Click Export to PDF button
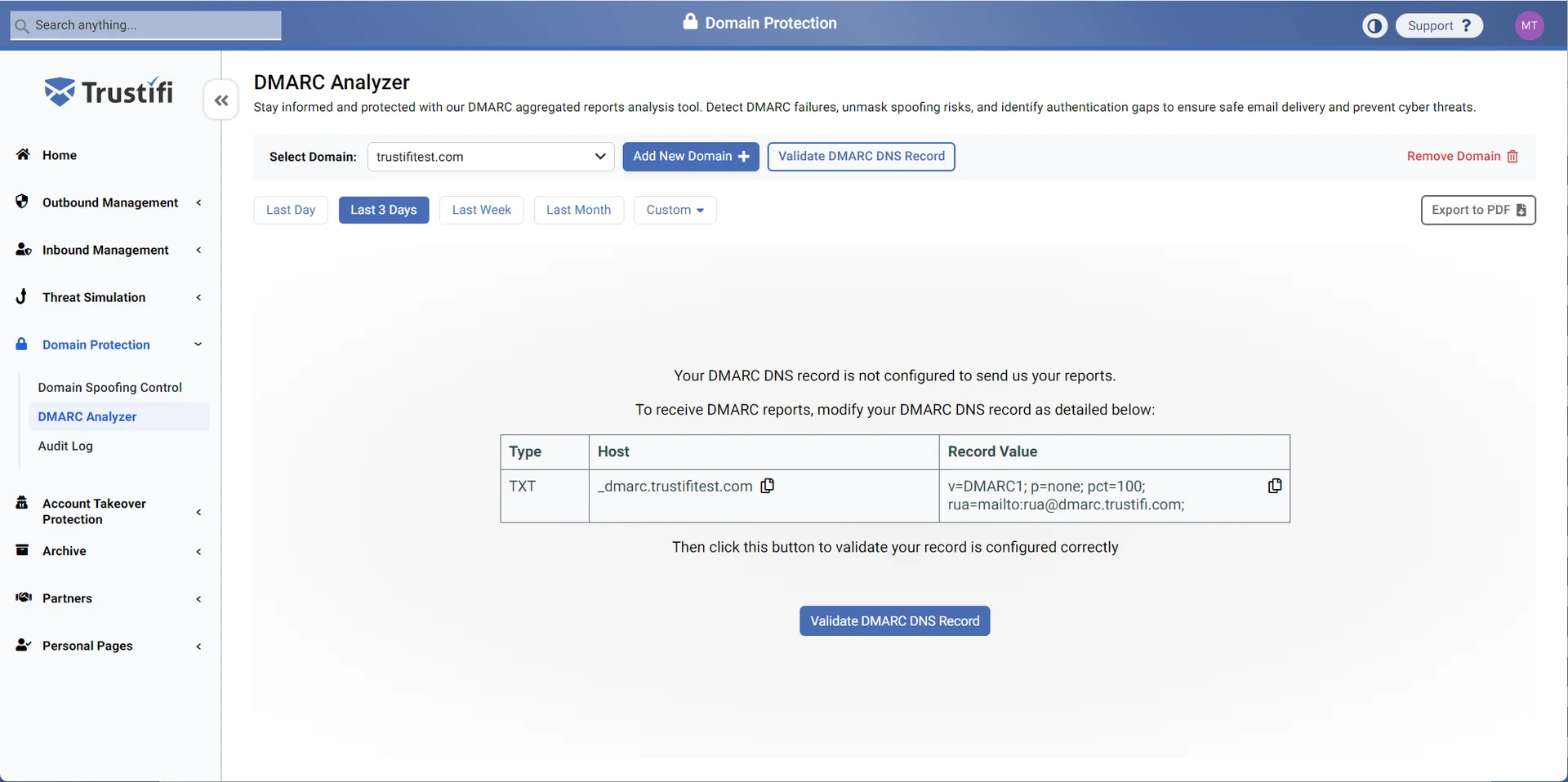Screen dimensions: 1568x782 [1478, 210]
